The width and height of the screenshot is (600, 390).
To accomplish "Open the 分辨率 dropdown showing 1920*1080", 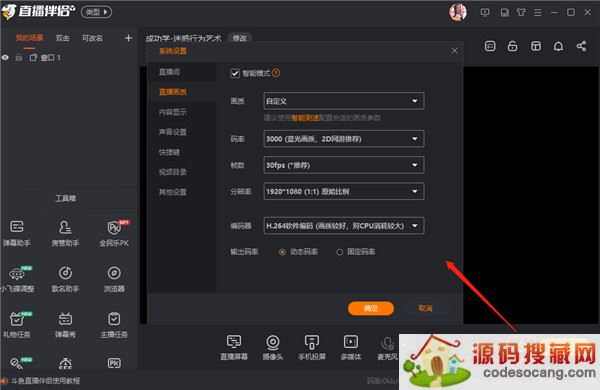I will coord(344,191).
